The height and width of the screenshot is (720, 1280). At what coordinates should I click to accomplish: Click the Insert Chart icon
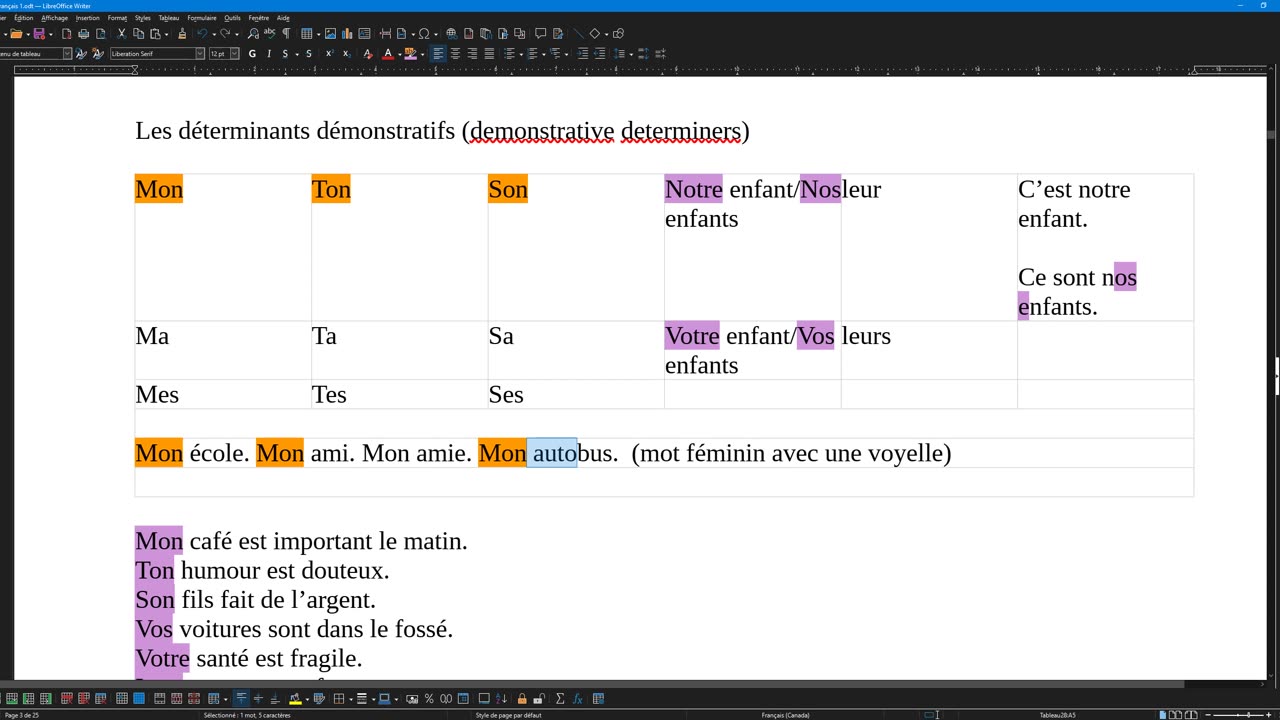347,33
